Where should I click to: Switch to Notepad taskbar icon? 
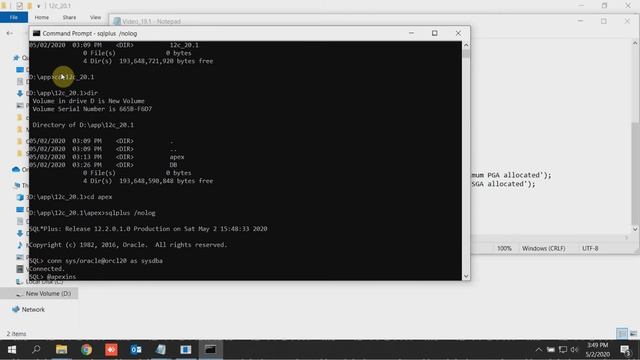click(161, 350)
